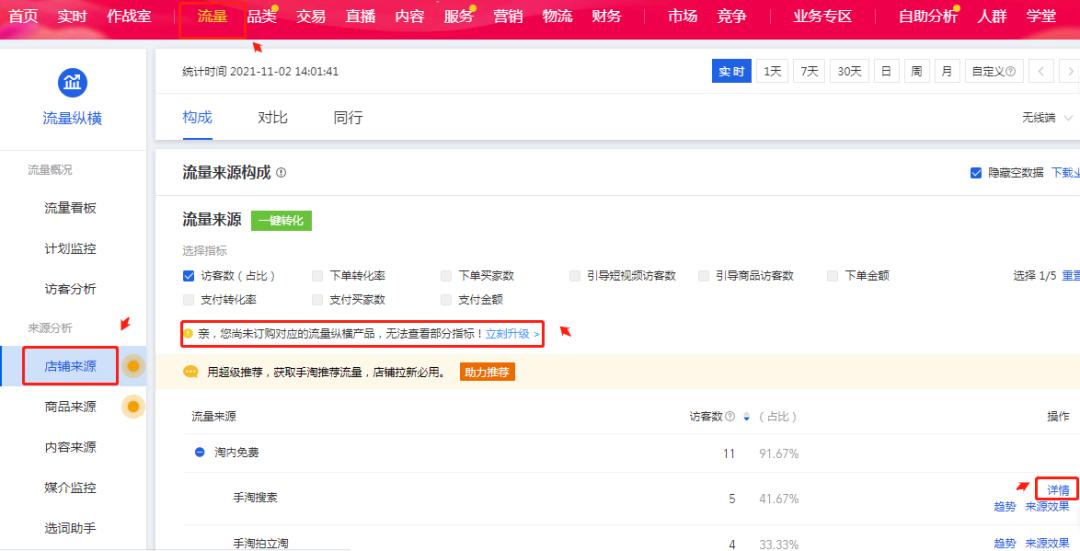
Task: Open the 内容 top menu
Action: pos(410,17)
